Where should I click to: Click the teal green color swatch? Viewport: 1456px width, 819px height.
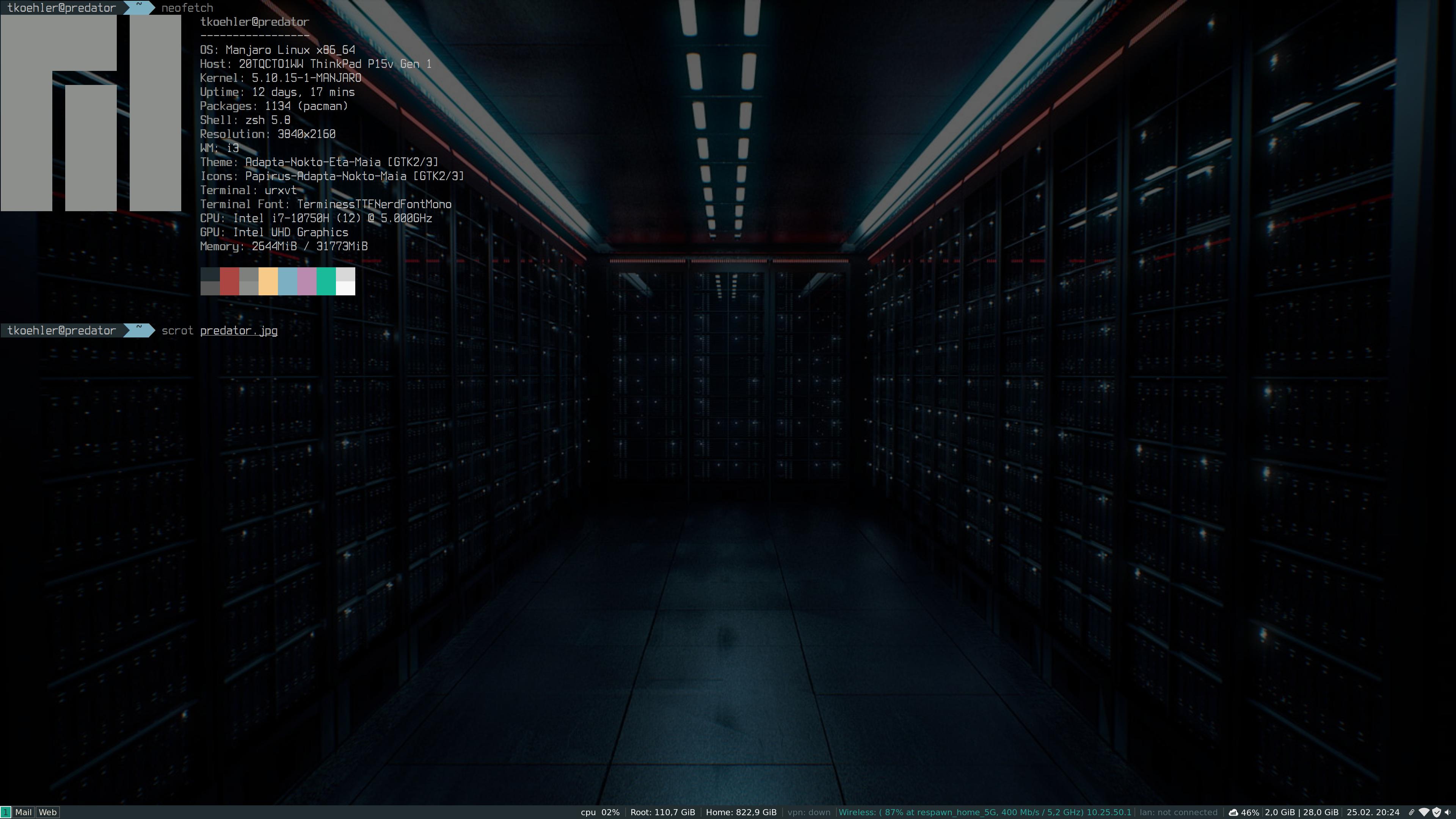(326, 281)
